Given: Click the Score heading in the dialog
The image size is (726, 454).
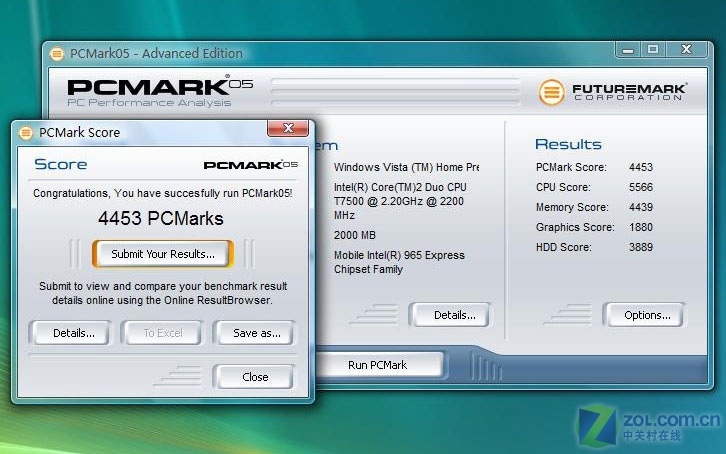Looking at the screenshot, I should point(61,164).
